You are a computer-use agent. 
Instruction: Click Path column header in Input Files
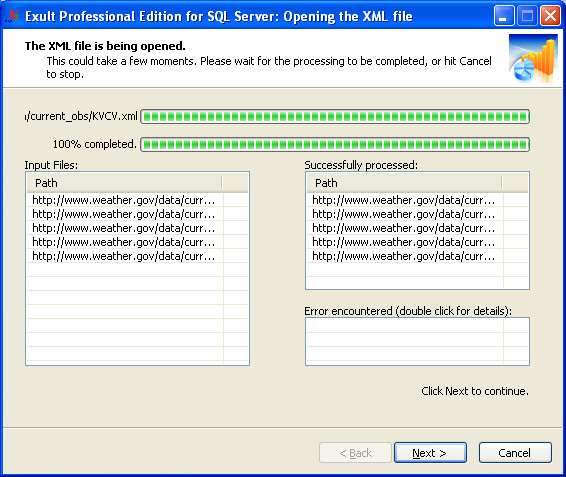pyautogui.click(x=124, y=183)
